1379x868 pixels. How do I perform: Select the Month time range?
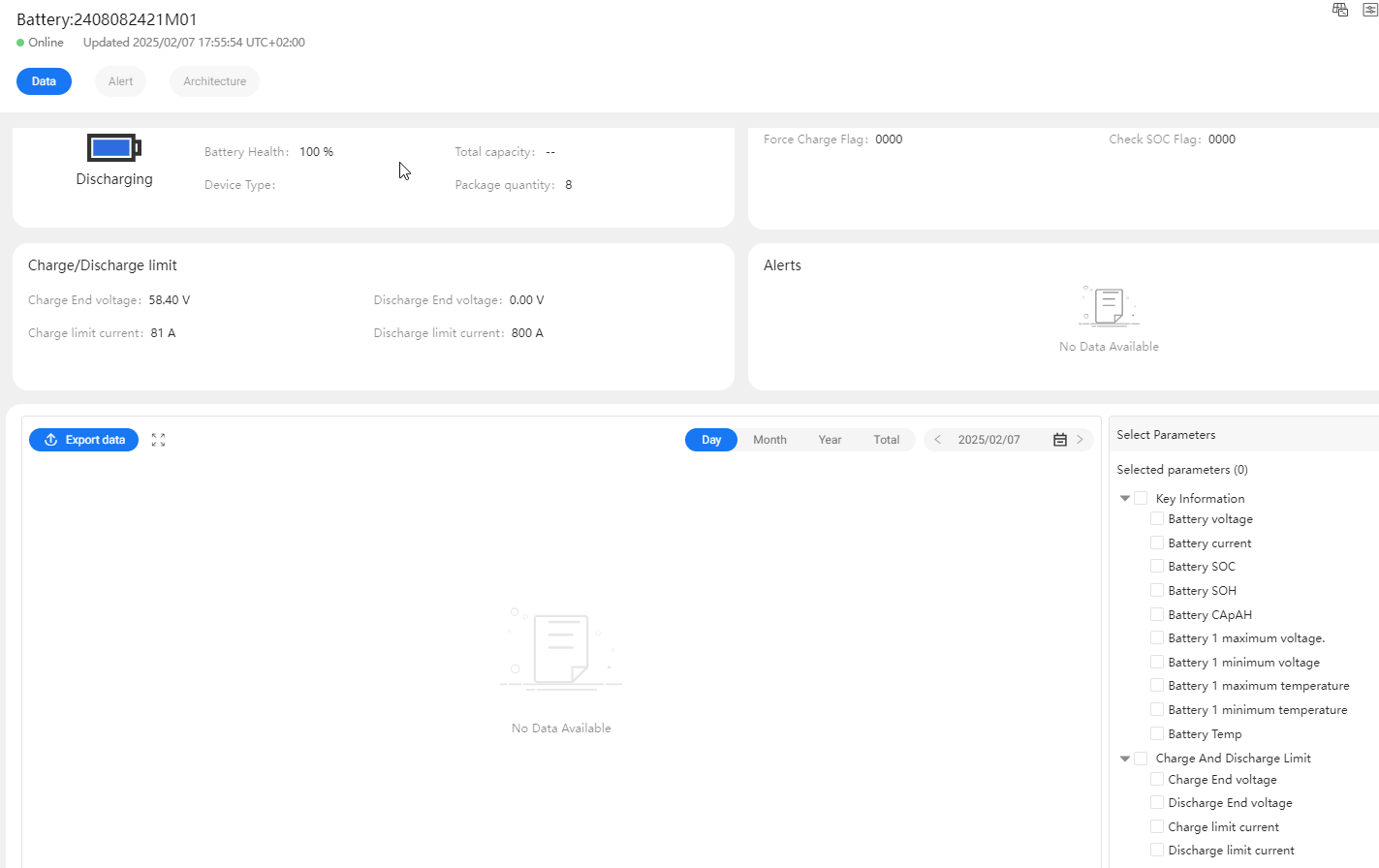[769, 439]
